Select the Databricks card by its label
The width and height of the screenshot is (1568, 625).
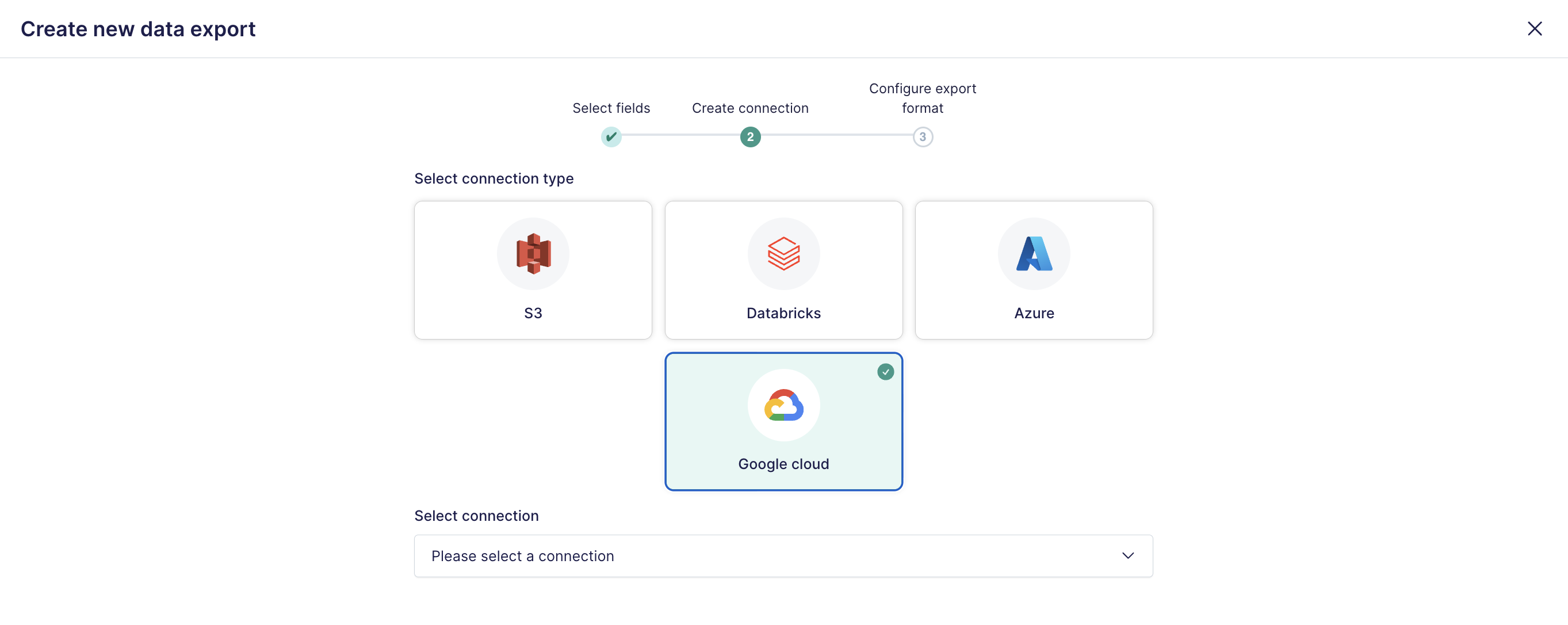[x=783, y=313]
